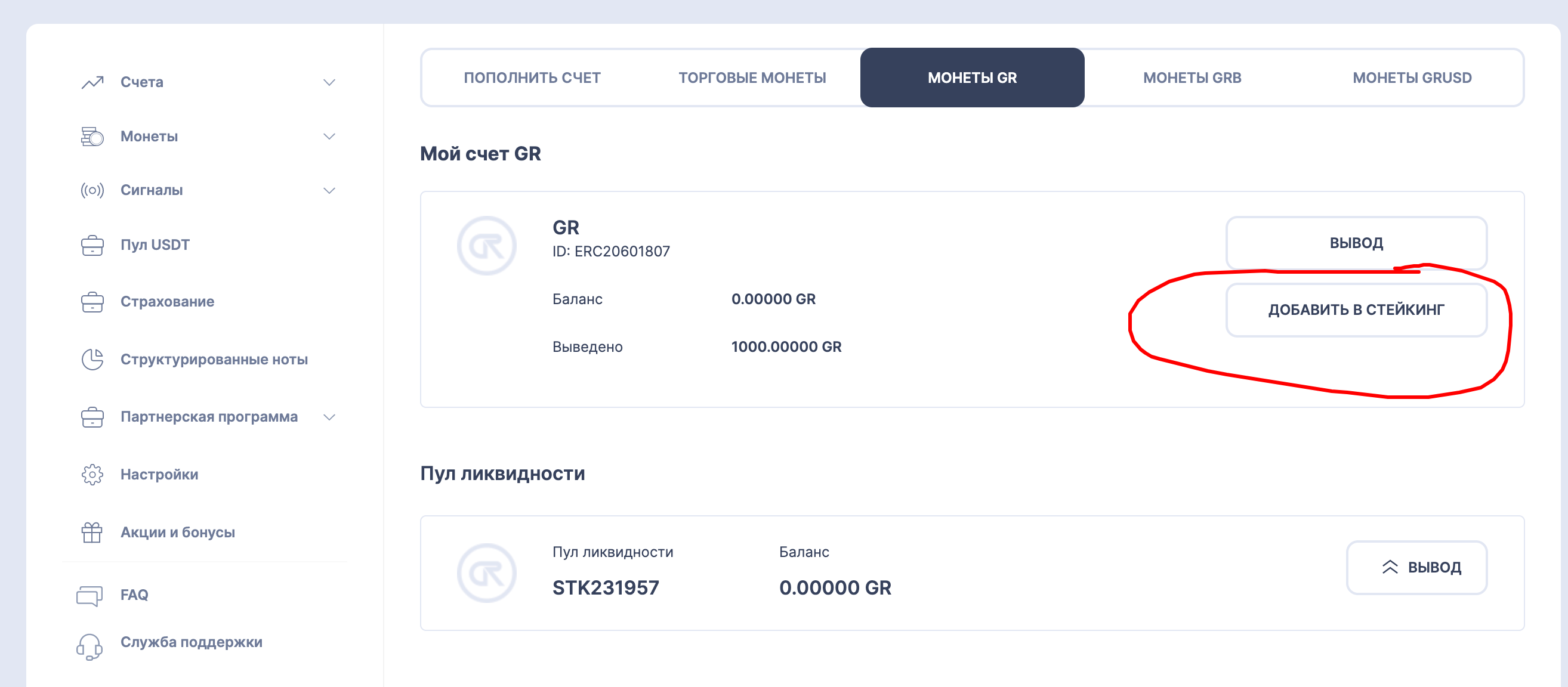
Task: Click the Сигналы broadcast icon
Action: 92,190
